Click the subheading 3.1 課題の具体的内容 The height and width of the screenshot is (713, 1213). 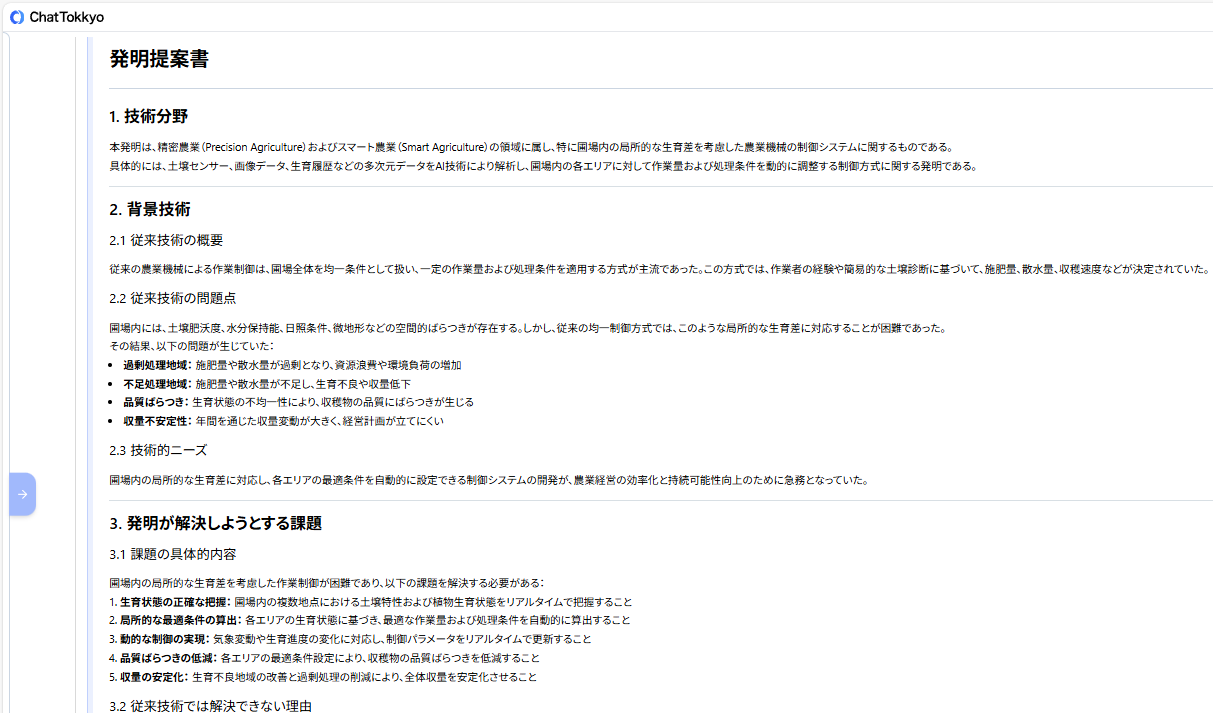click(x=173, y=554)
